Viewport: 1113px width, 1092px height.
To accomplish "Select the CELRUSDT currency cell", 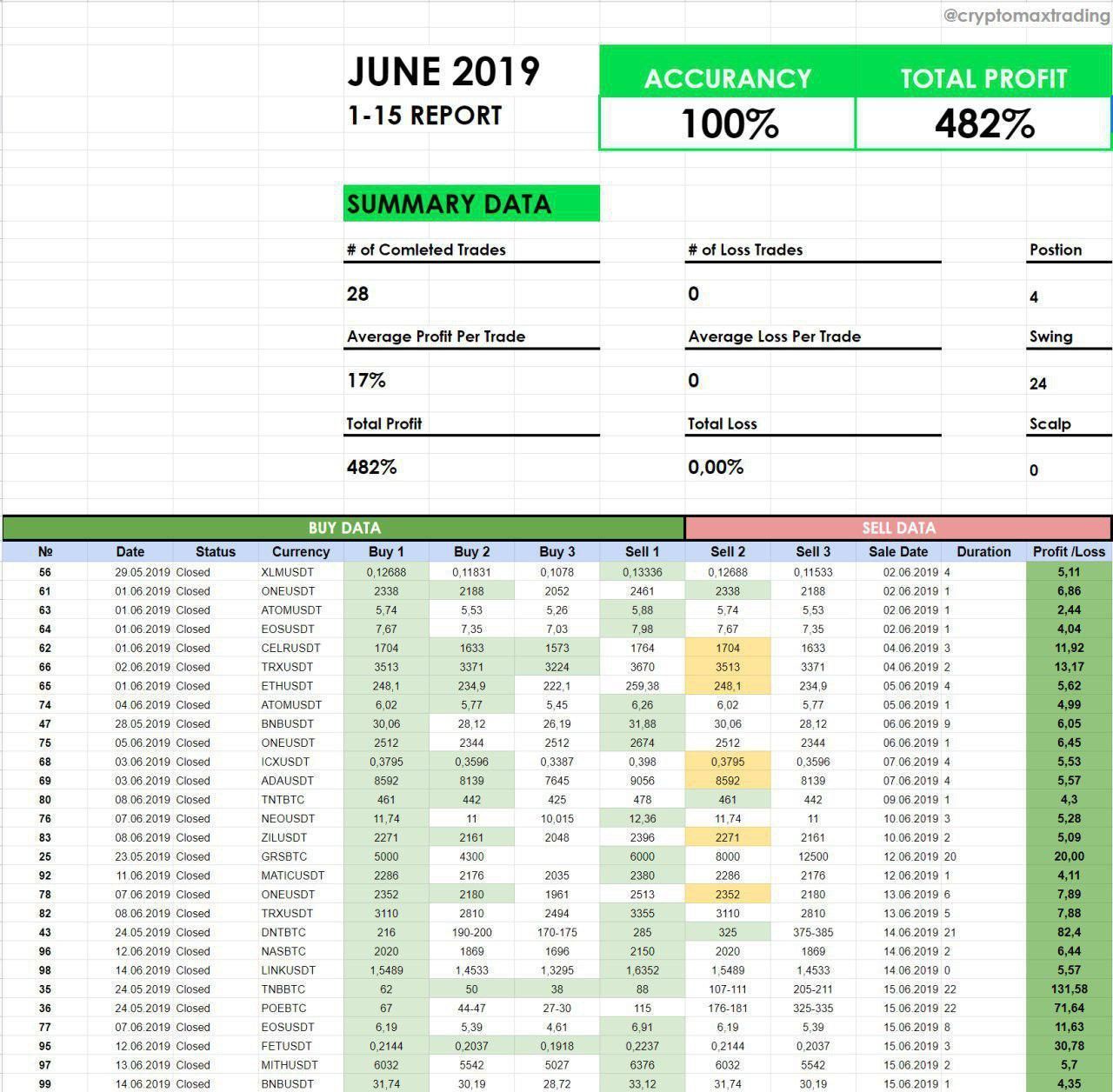I will [301, 648].
